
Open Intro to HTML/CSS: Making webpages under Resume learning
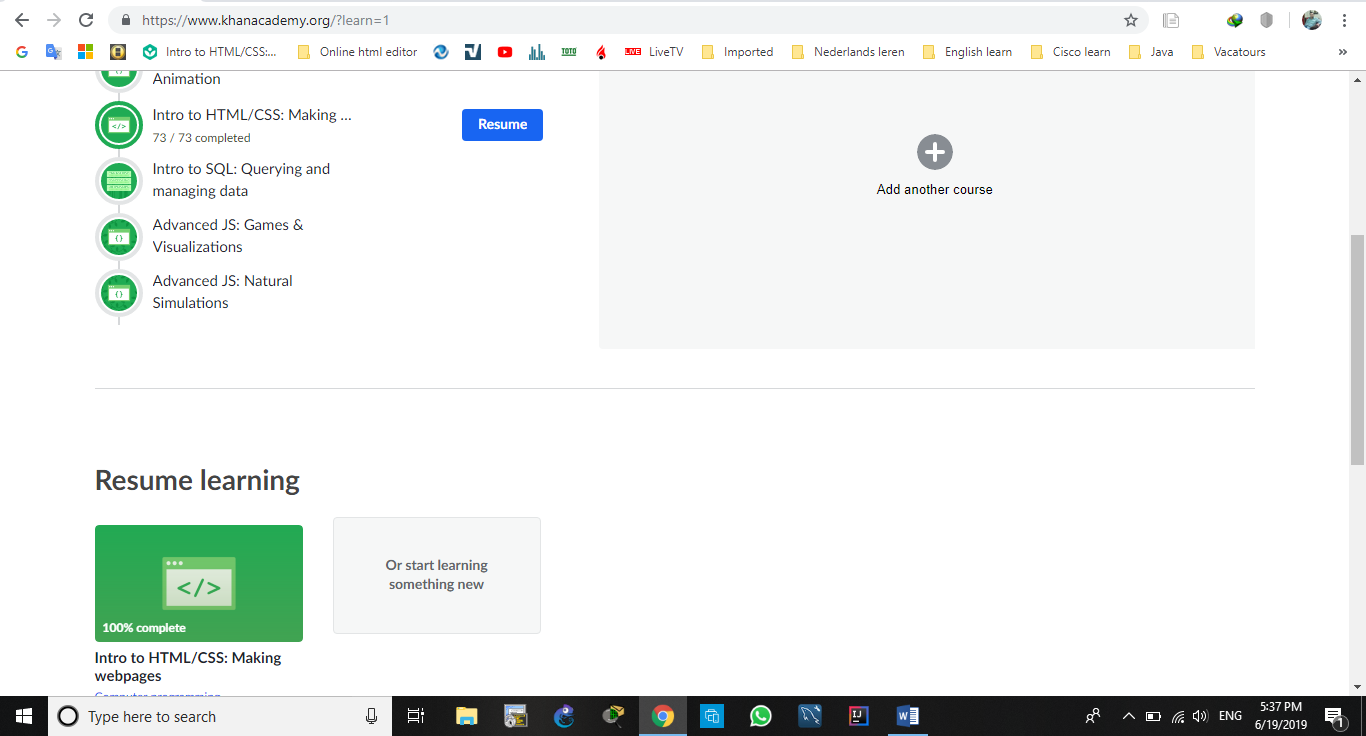188,667
